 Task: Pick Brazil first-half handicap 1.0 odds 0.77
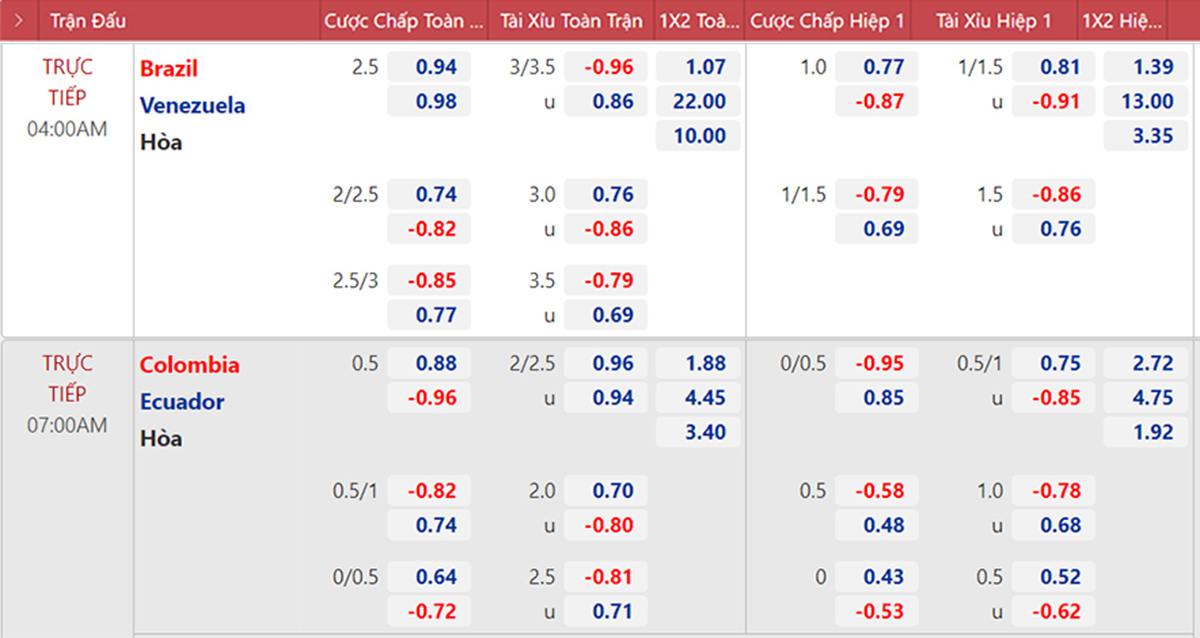(x=877, y=67)
